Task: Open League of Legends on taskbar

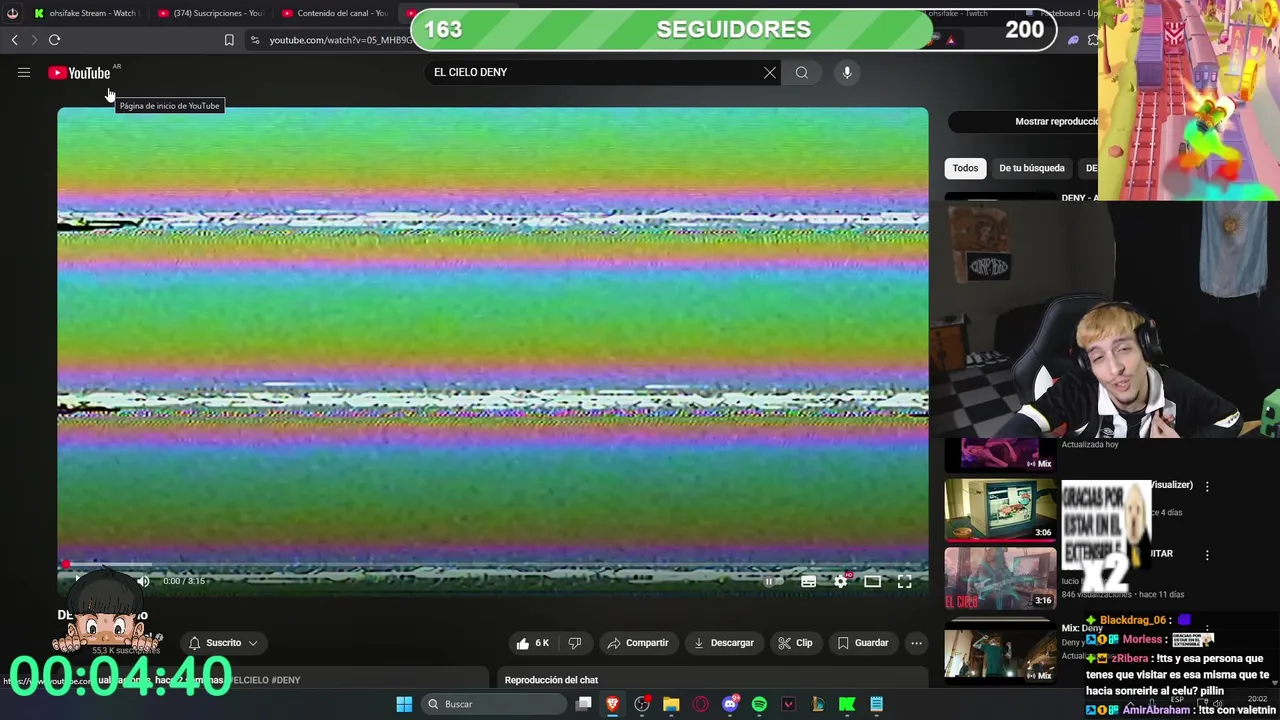Action: point(818,704)
